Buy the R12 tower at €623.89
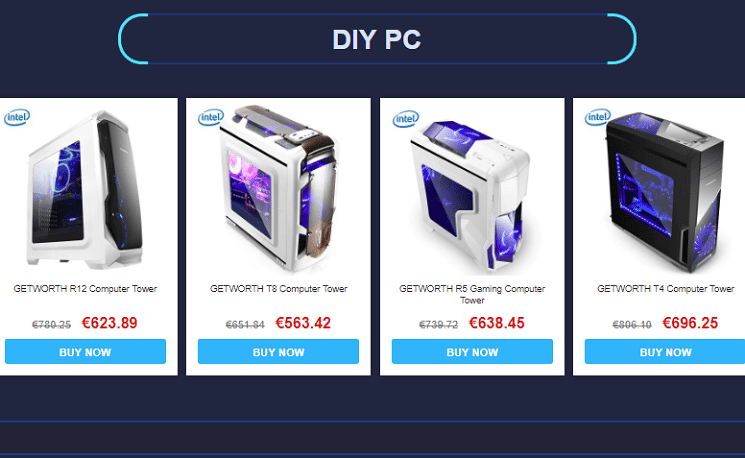Screen dimensions: 745x458 pyautogui.click(x=86, y=352)
